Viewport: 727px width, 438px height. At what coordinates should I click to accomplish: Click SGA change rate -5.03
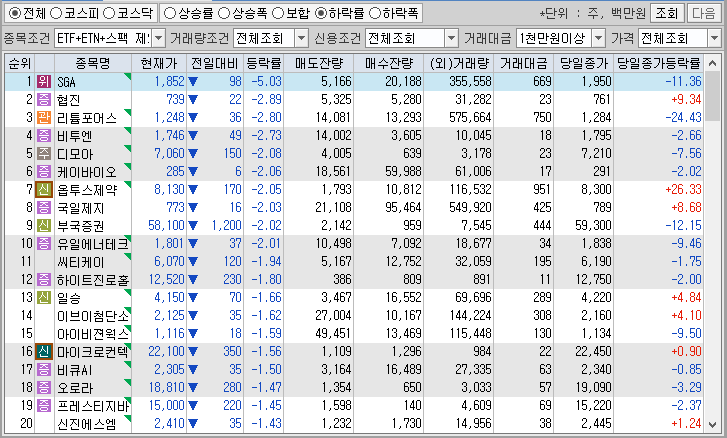pos(267,82)
